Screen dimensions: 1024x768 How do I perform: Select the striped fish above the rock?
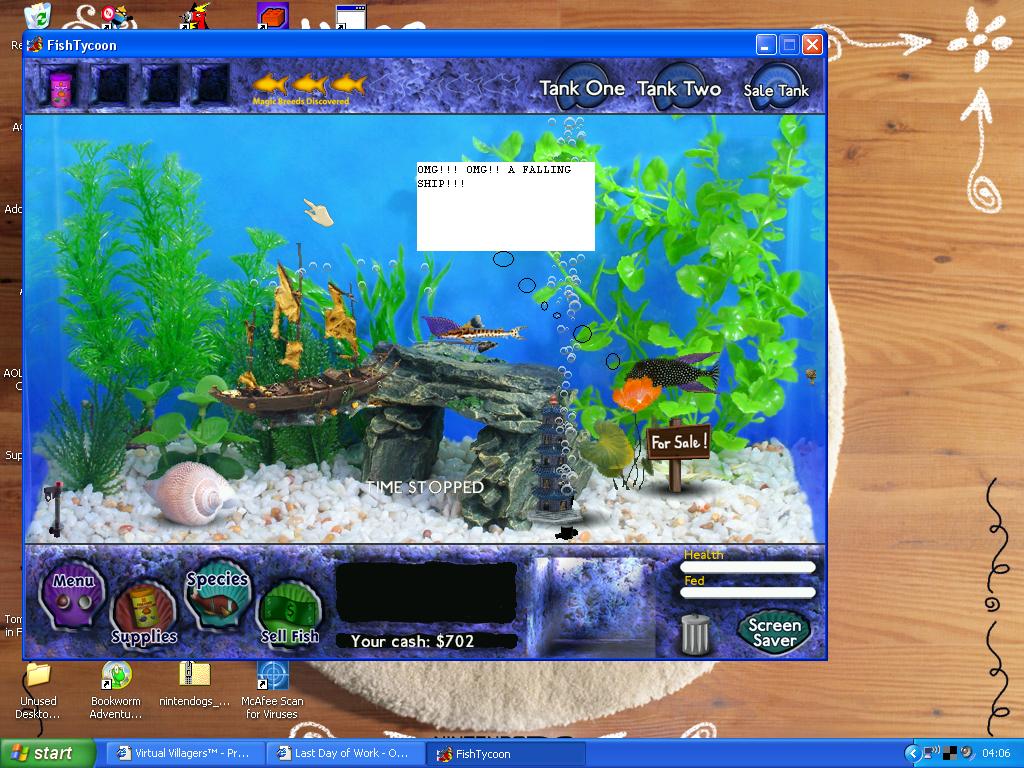point(473,331)
